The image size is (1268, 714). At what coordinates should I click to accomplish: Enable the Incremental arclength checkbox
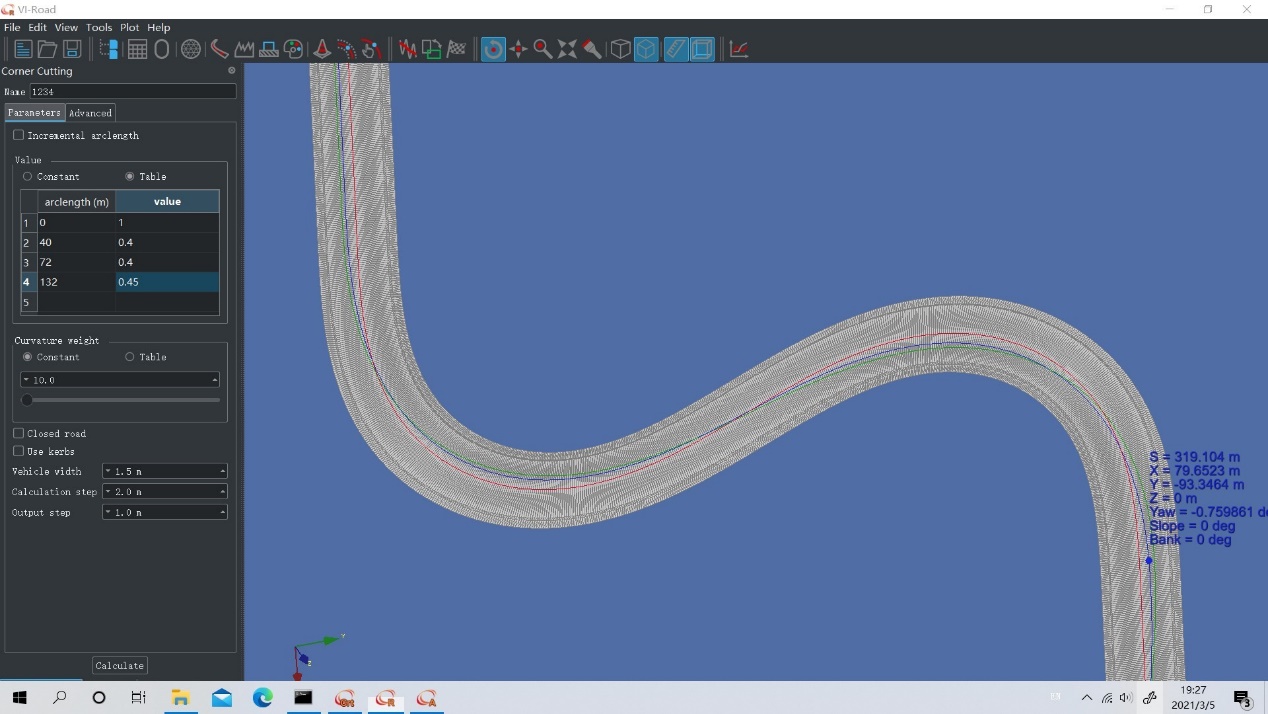click(18, 135)
